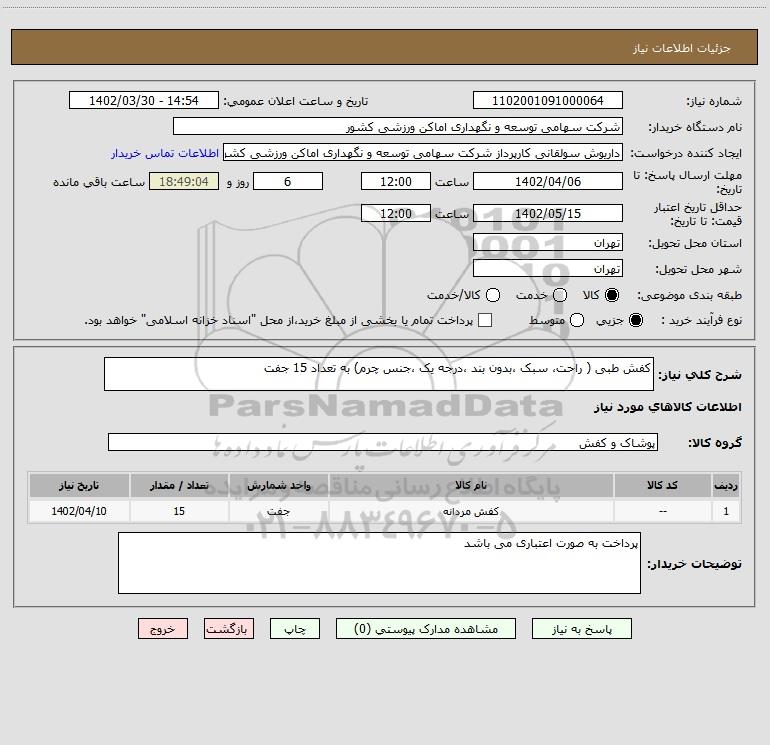This screenshot has width=770, height=745.
Task: Click the general description text area کفش طبی
Action: tap(379, 374)
